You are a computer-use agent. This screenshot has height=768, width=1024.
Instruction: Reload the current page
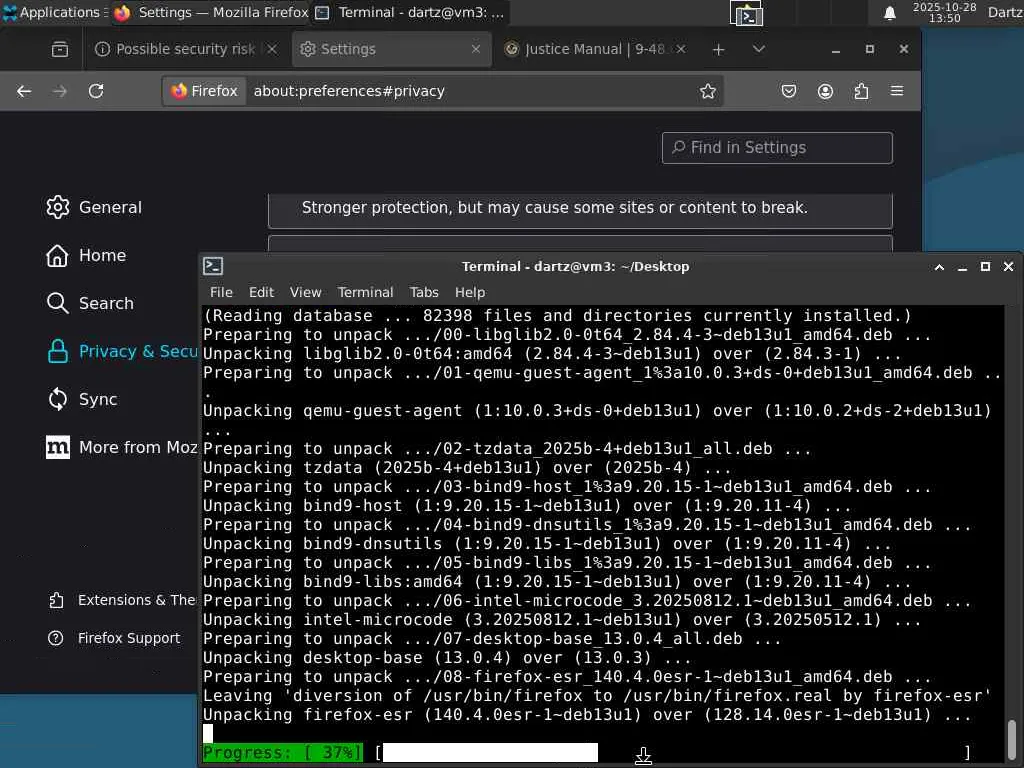(x=96, y=91)
